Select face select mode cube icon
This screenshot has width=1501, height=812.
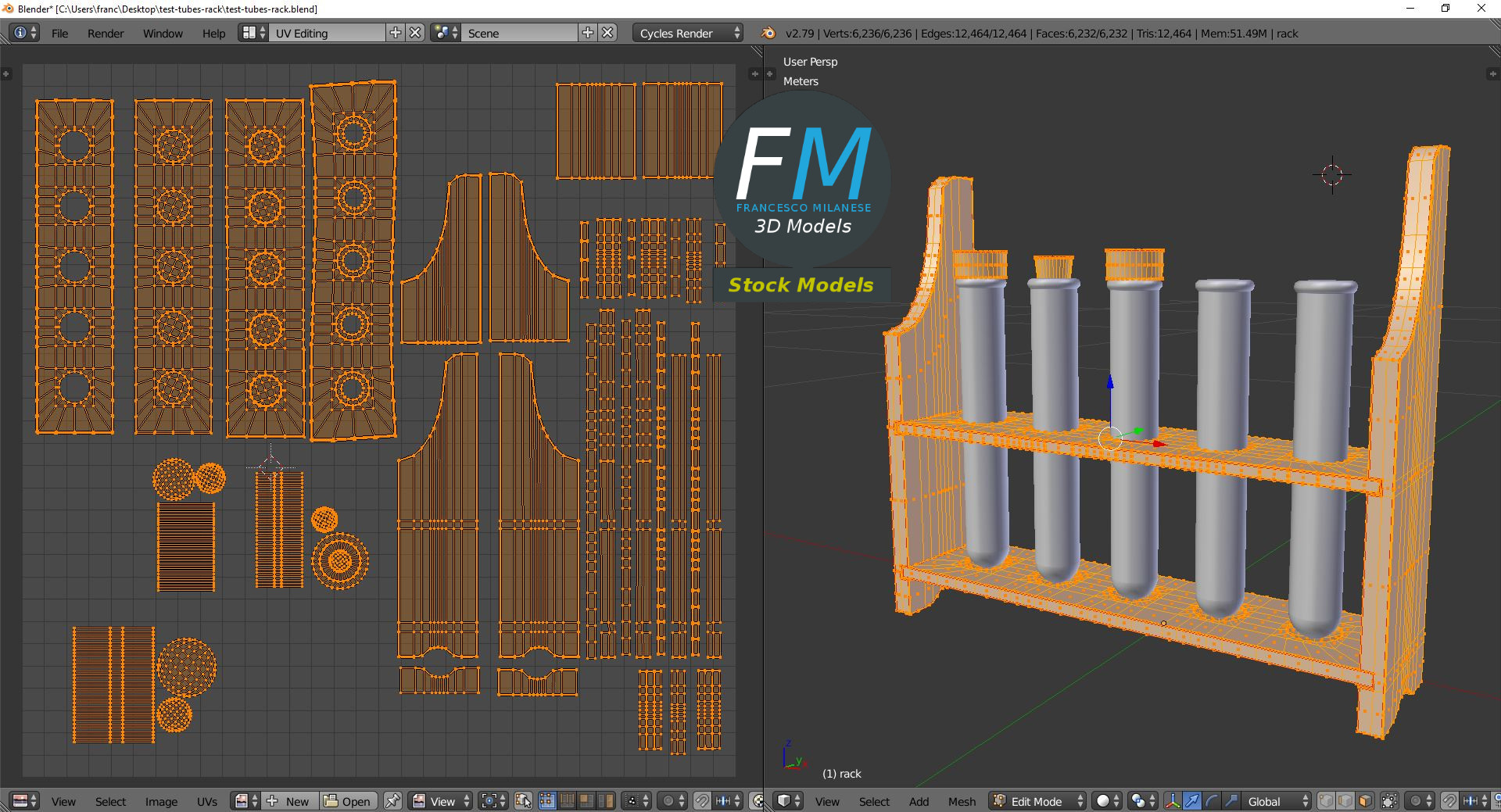1365,801
